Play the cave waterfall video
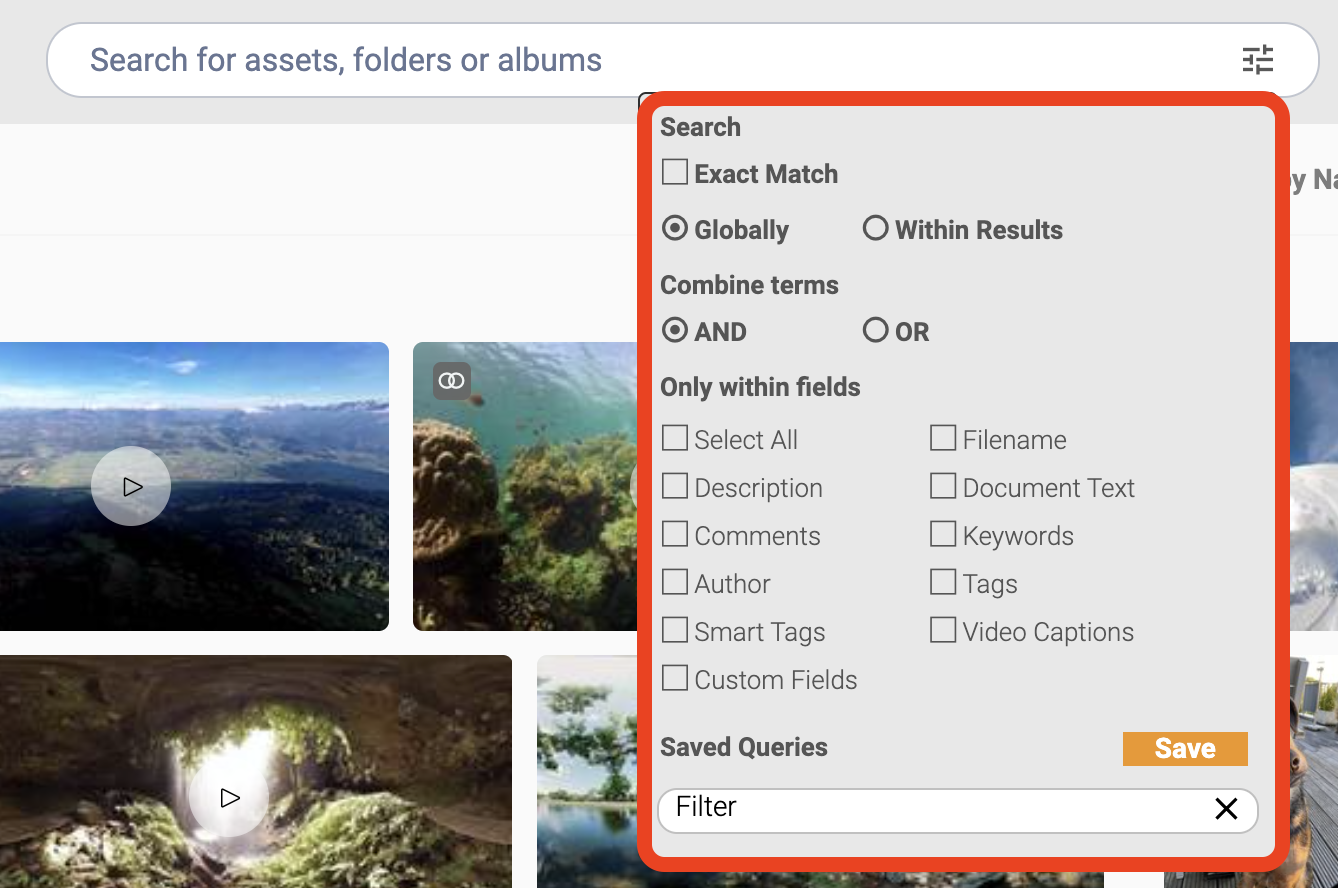 click(x=229, y=797)
